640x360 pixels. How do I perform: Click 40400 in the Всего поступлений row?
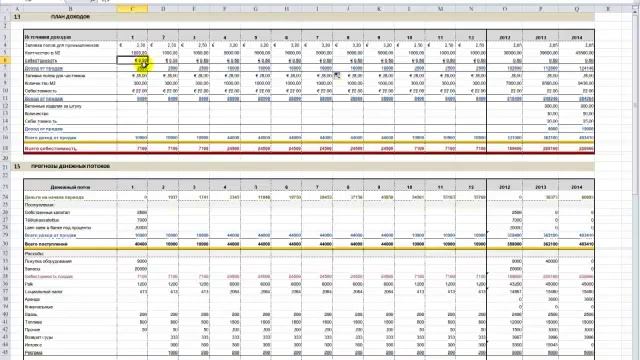point(141,244)
